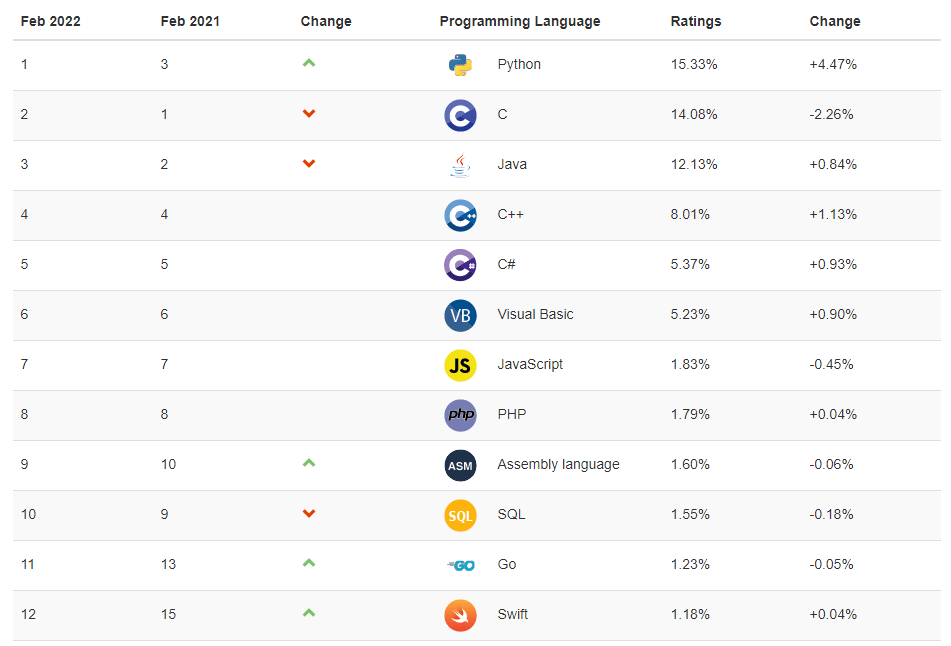Click the Programming Language column header
951x646 pixels.
click(520, 21)
